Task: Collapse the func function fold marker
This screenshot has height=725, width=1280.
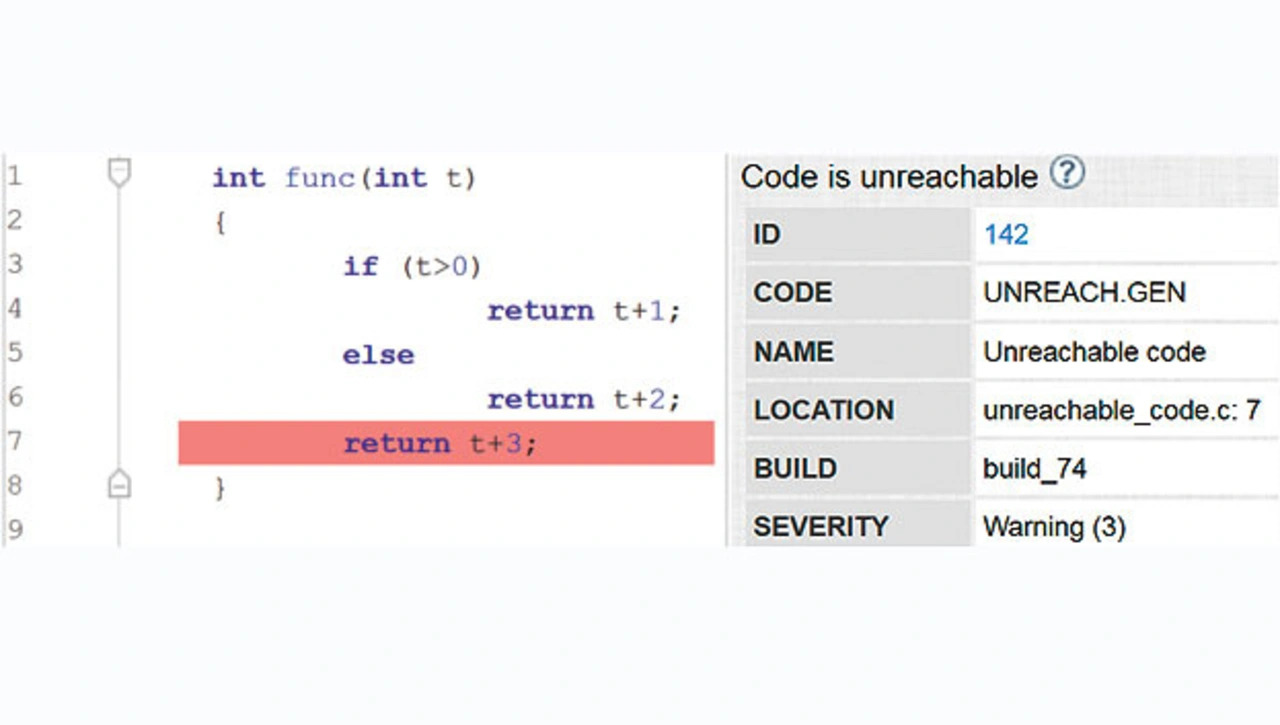Action: 119,174
